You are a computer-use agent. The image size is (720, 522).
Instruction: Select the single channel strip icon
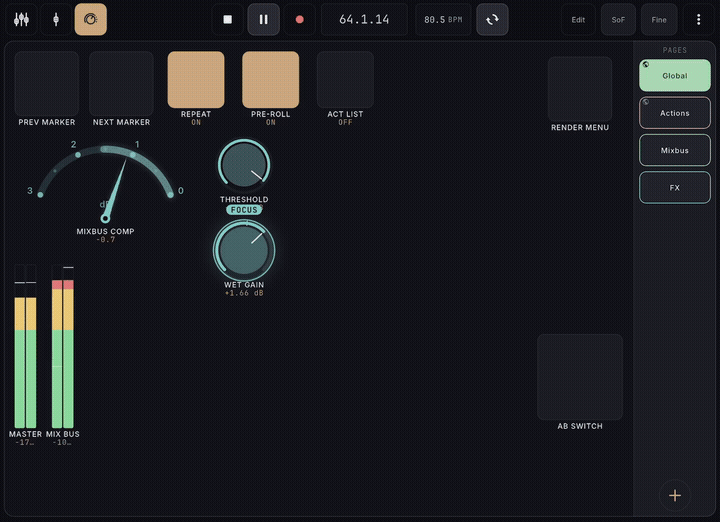coord(56,19)
